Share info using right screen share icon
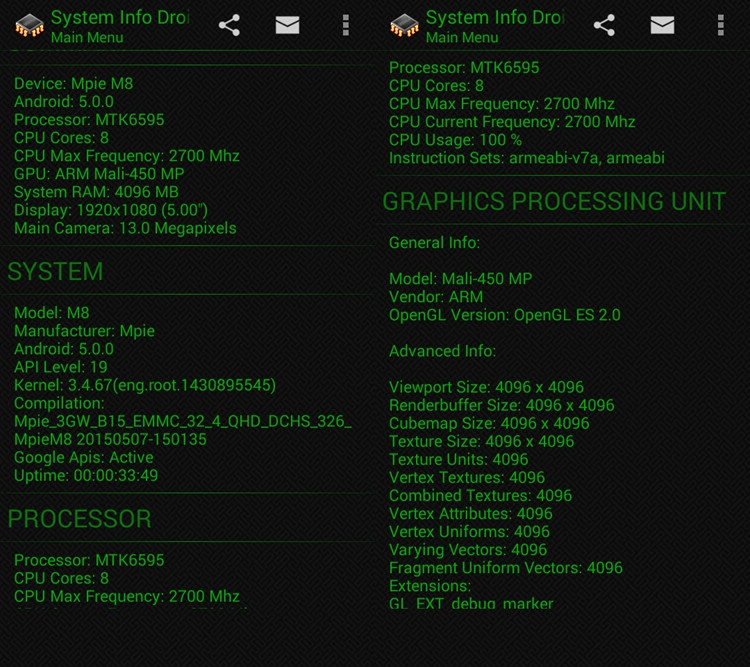Image resolution: width=750 pixels, height=667 pixels. click(x=604, y=25)
